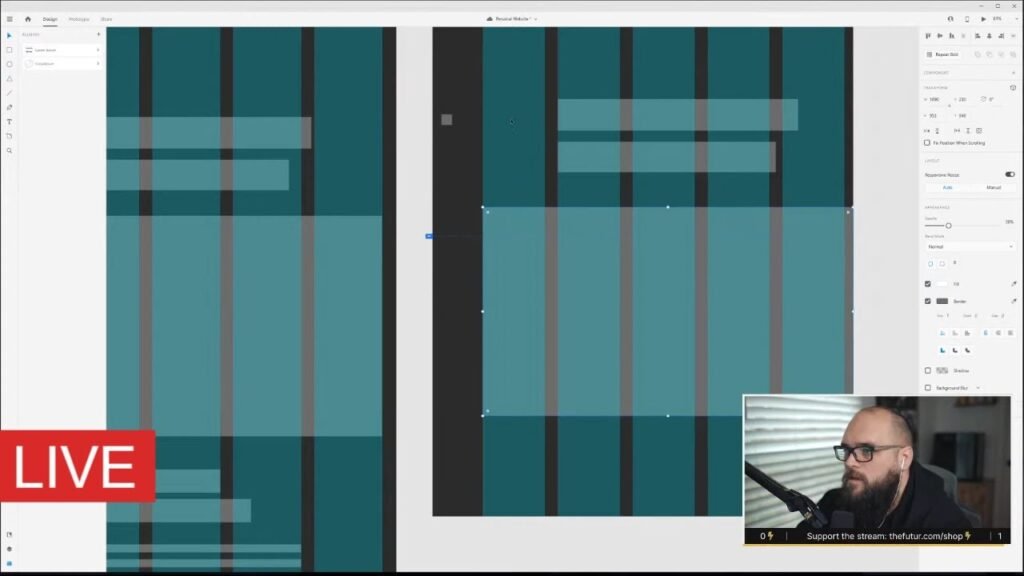
Task: Open Background Blur type dropdown arrow
Action: click(978, 388)
